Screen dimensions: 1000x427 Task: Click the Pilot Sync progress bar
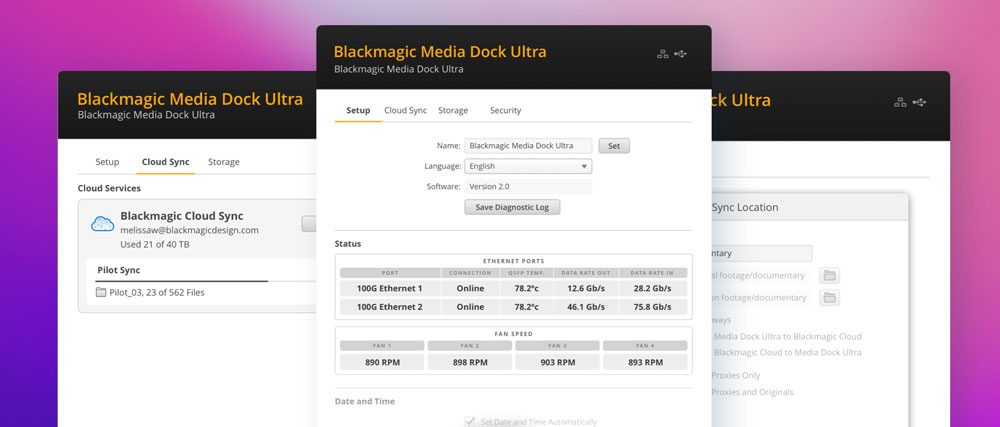coord(206,280)
